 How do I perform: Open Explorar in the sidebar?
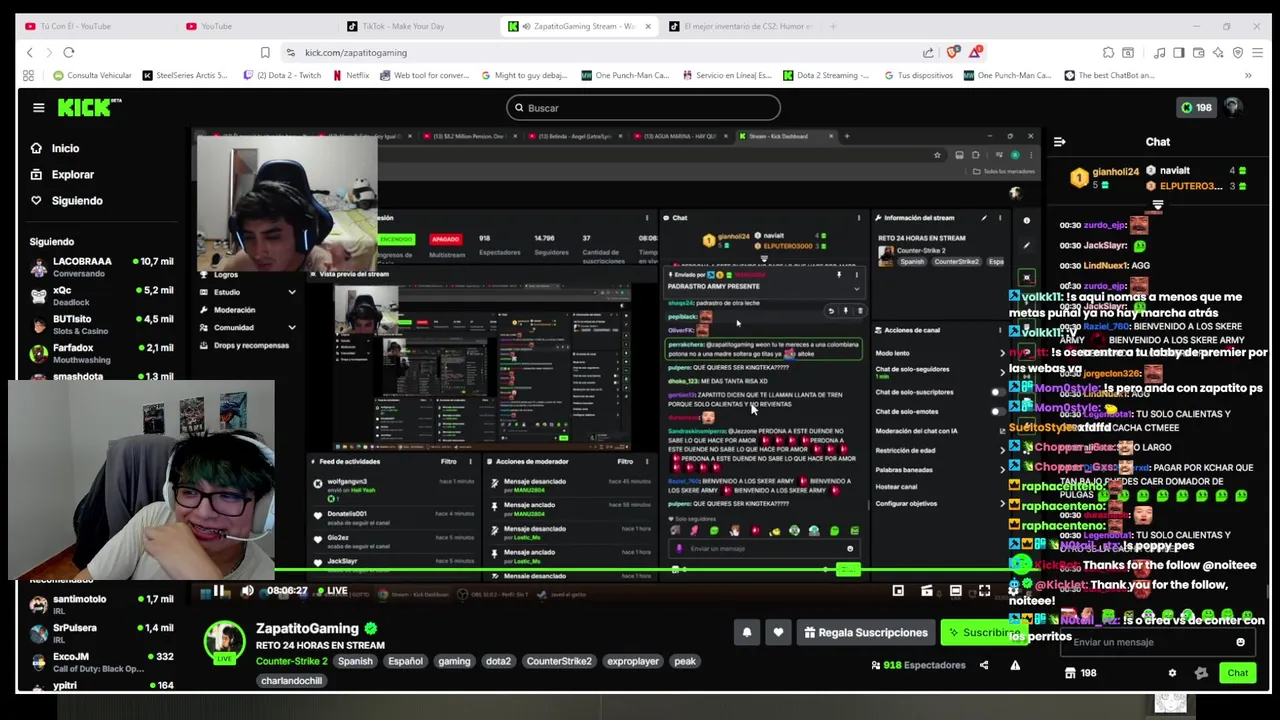73,174
